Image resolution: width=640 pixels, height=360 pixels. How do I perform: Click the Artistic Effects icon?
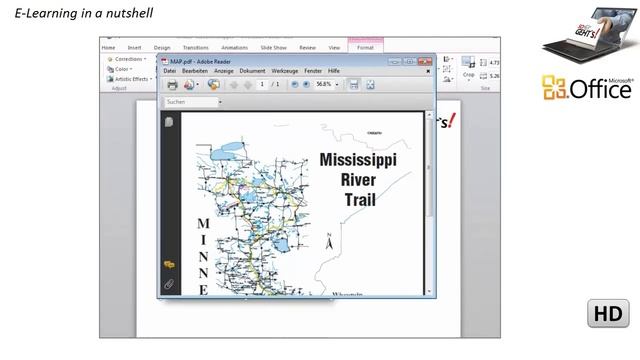pyautogui.click(x=110, y=79)
